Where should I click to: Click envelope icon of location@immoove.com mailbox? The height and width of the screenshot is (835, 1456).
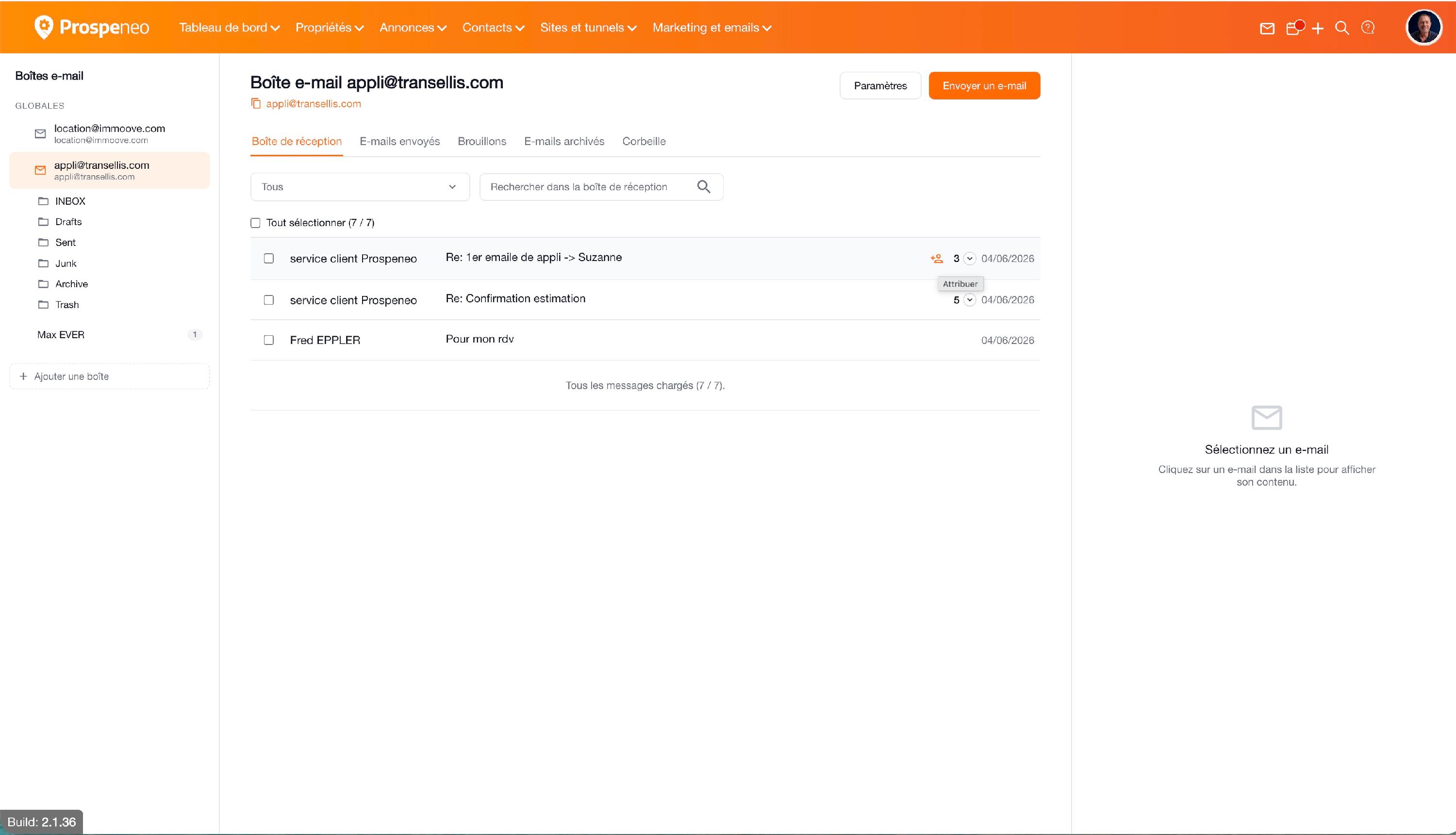coord(40,133)
